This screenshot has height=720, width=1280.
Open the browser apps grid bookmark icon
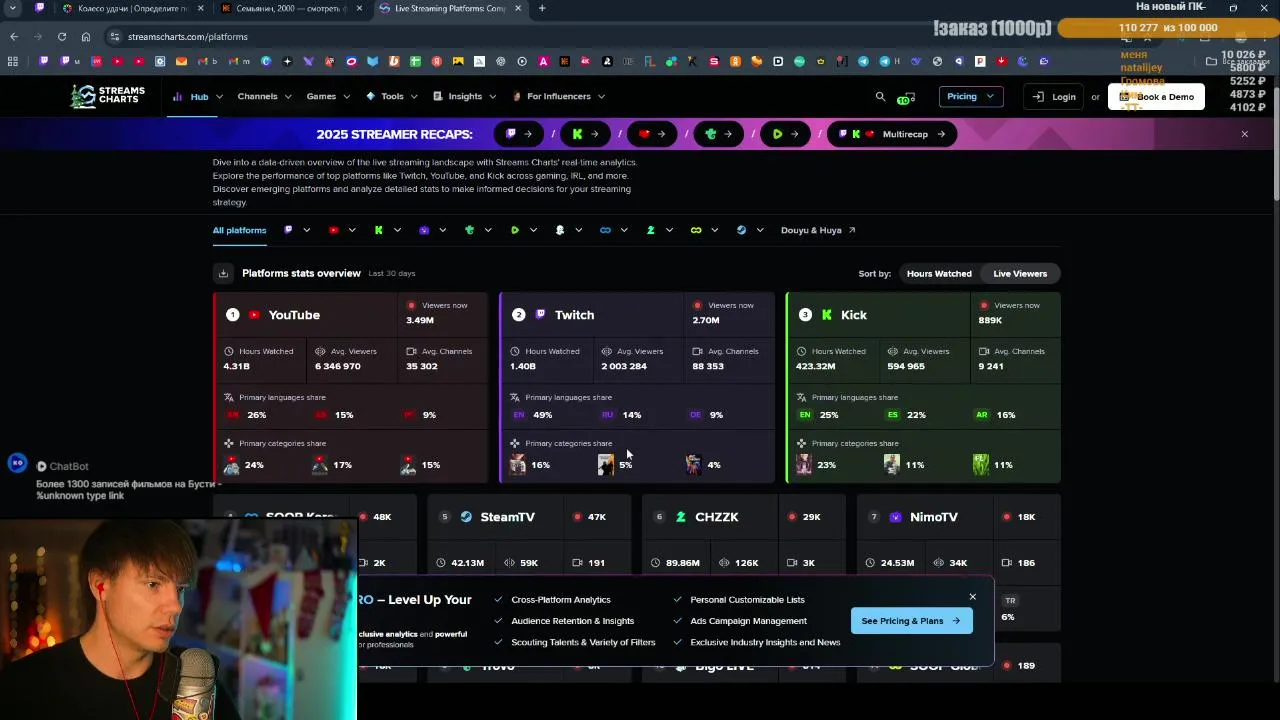pos(13,61)
